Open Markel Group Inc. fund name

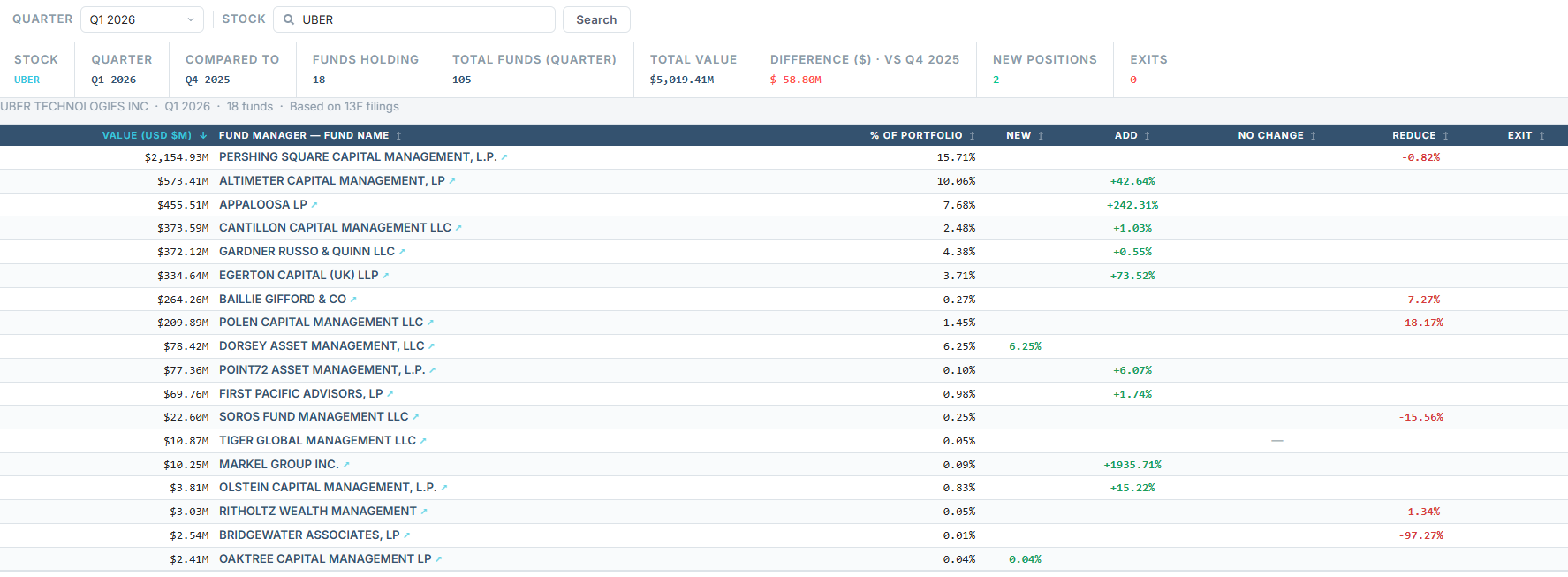pyautogui.click(x=279, y=465)
